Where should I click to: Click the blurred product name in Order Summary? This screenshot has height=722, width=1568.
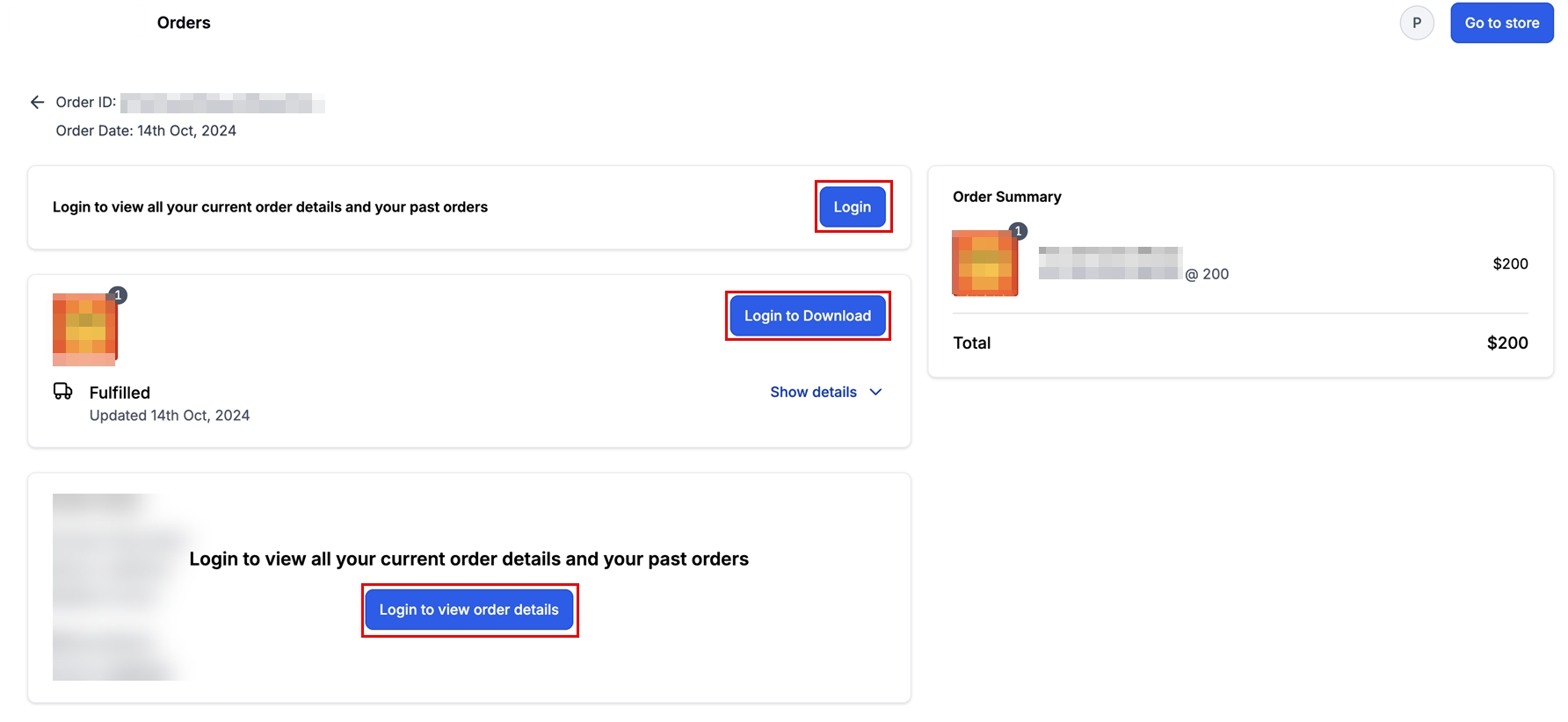coord(1109,264)
